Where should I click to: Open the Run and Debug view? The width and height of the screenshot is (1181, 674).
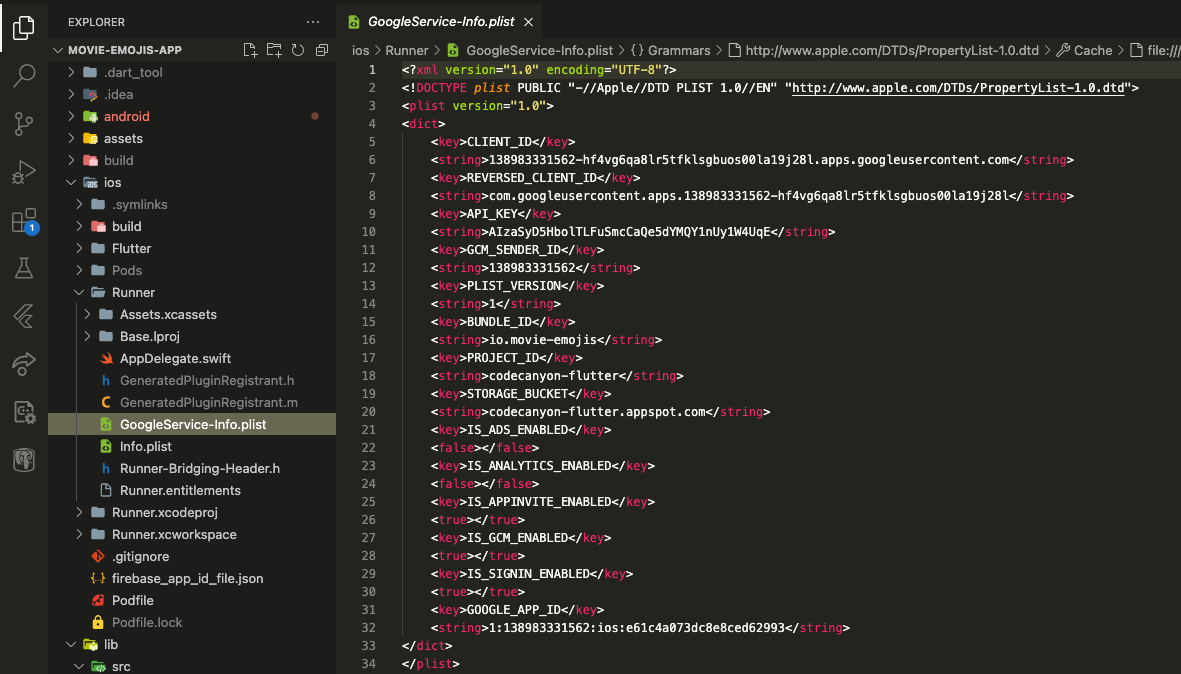[x=23, y=172]
